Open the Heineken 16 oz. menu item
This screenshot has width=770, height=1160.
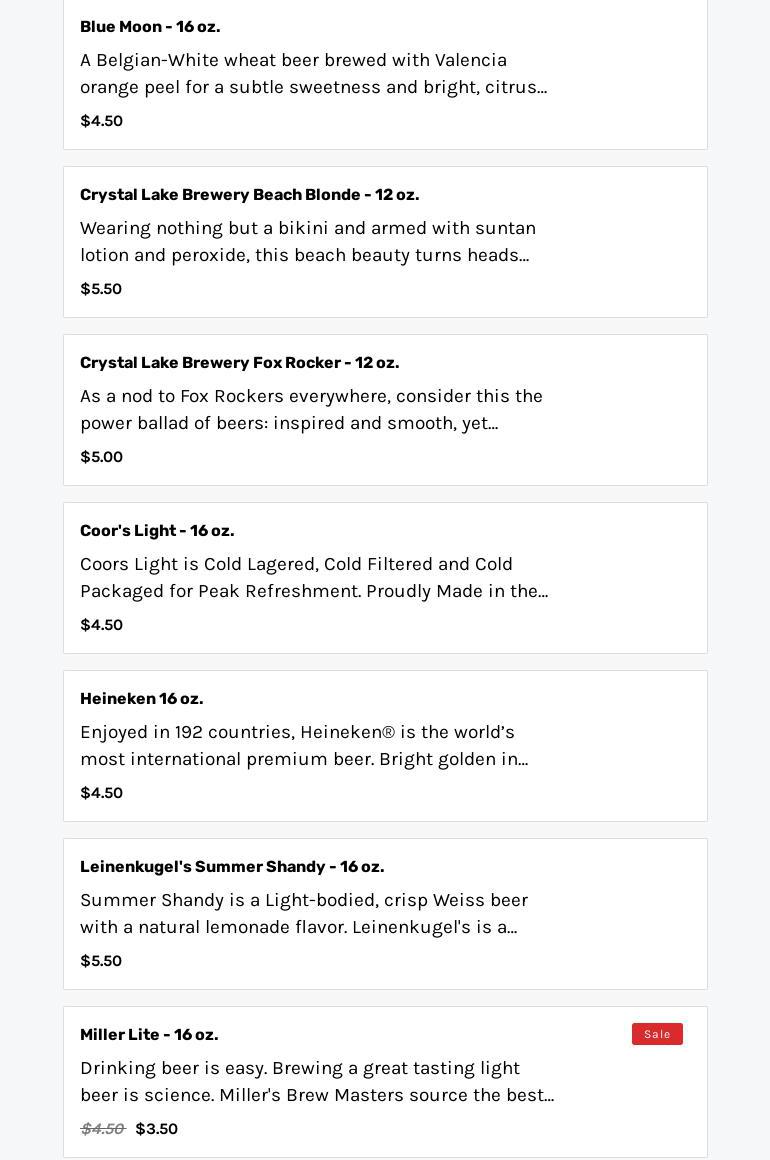coord(141,699)
